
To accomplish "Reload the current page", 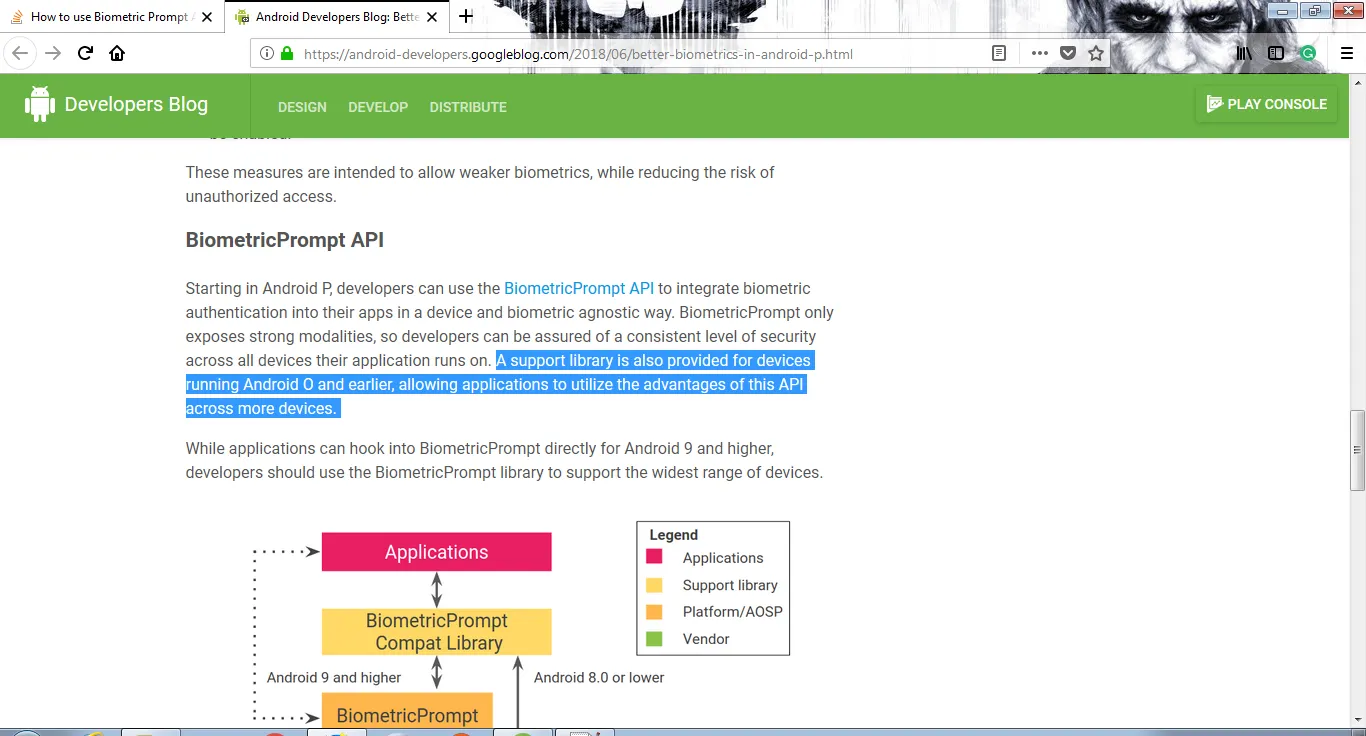I will [86, 54].
